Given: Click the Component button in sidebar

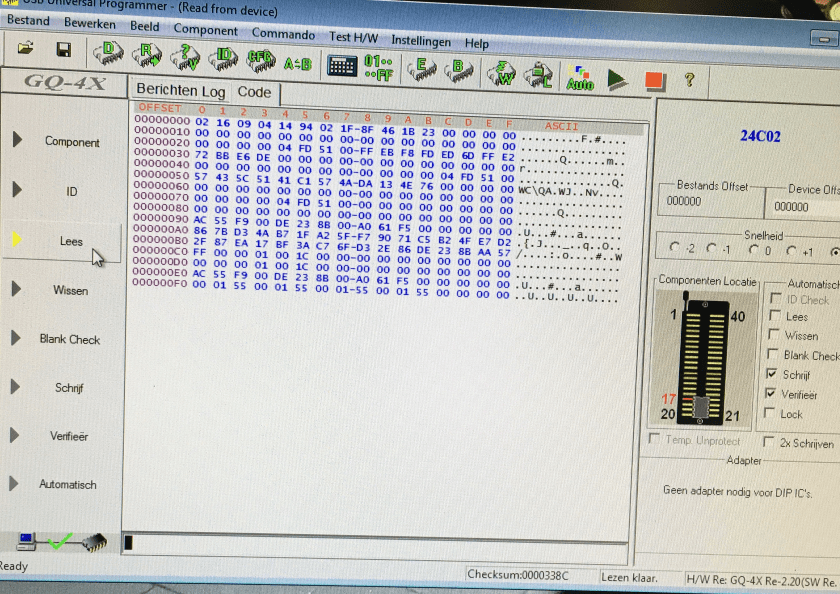Looking at the screenshot, I should [71, 142].
